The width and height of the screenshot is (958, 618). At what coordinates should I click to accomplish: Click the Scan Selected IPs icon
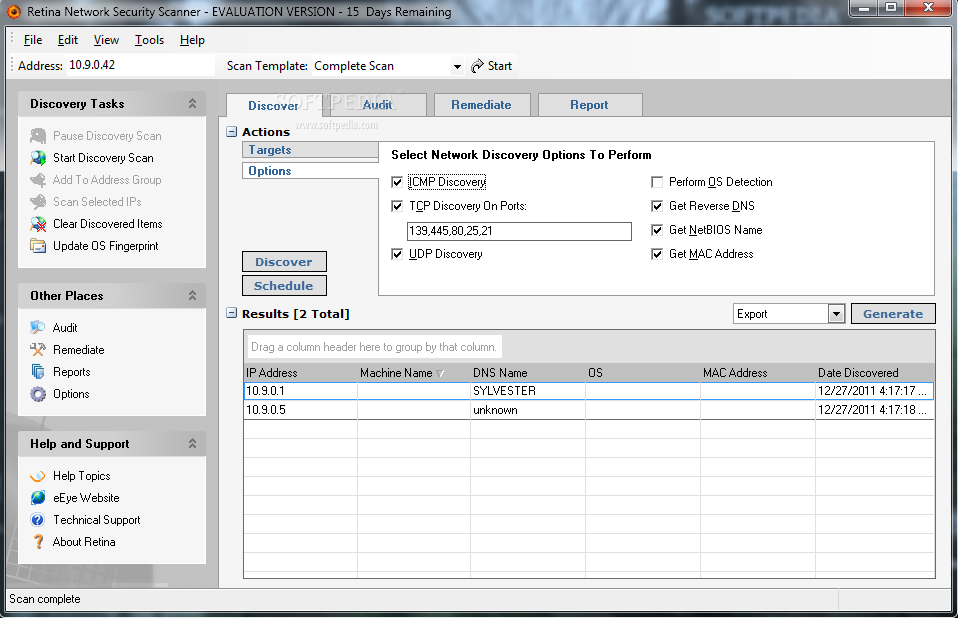(x=38, y=202)
